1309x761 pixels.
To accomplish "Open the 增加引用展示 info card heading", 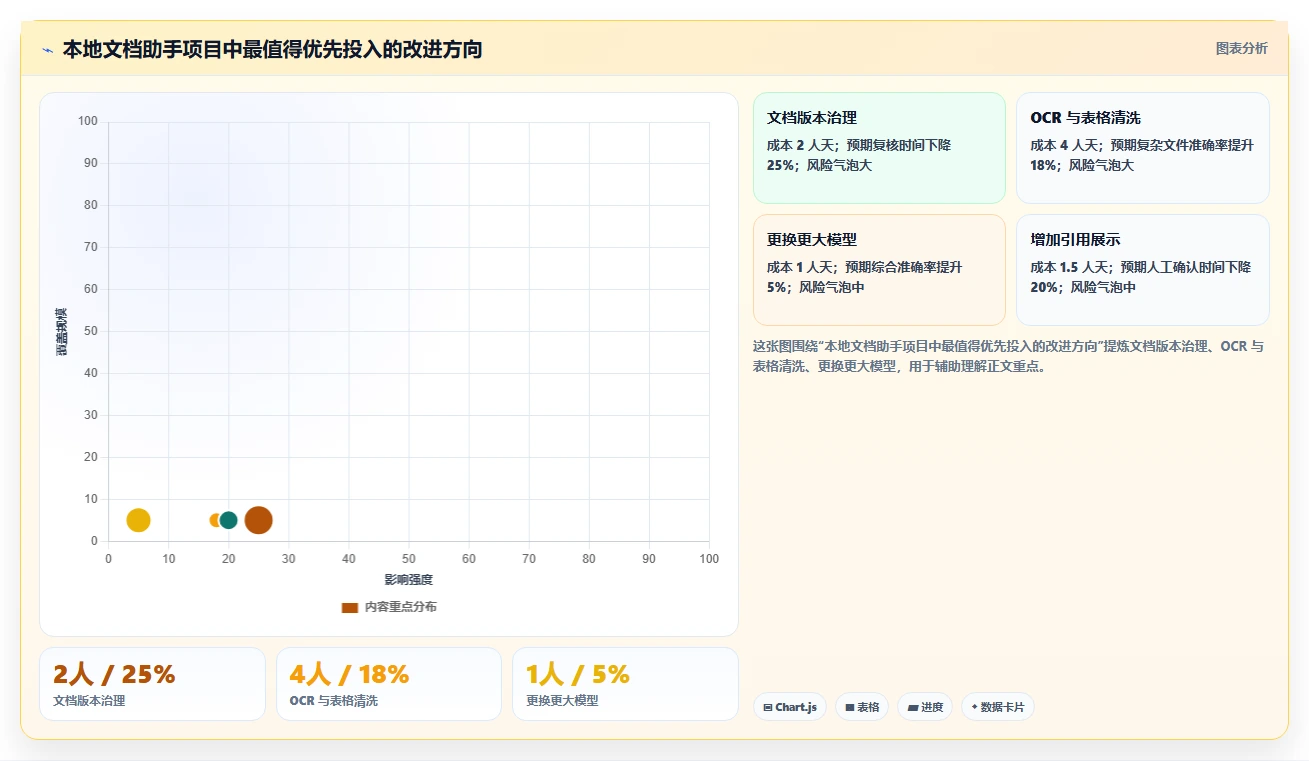I will click(1075, 240).
